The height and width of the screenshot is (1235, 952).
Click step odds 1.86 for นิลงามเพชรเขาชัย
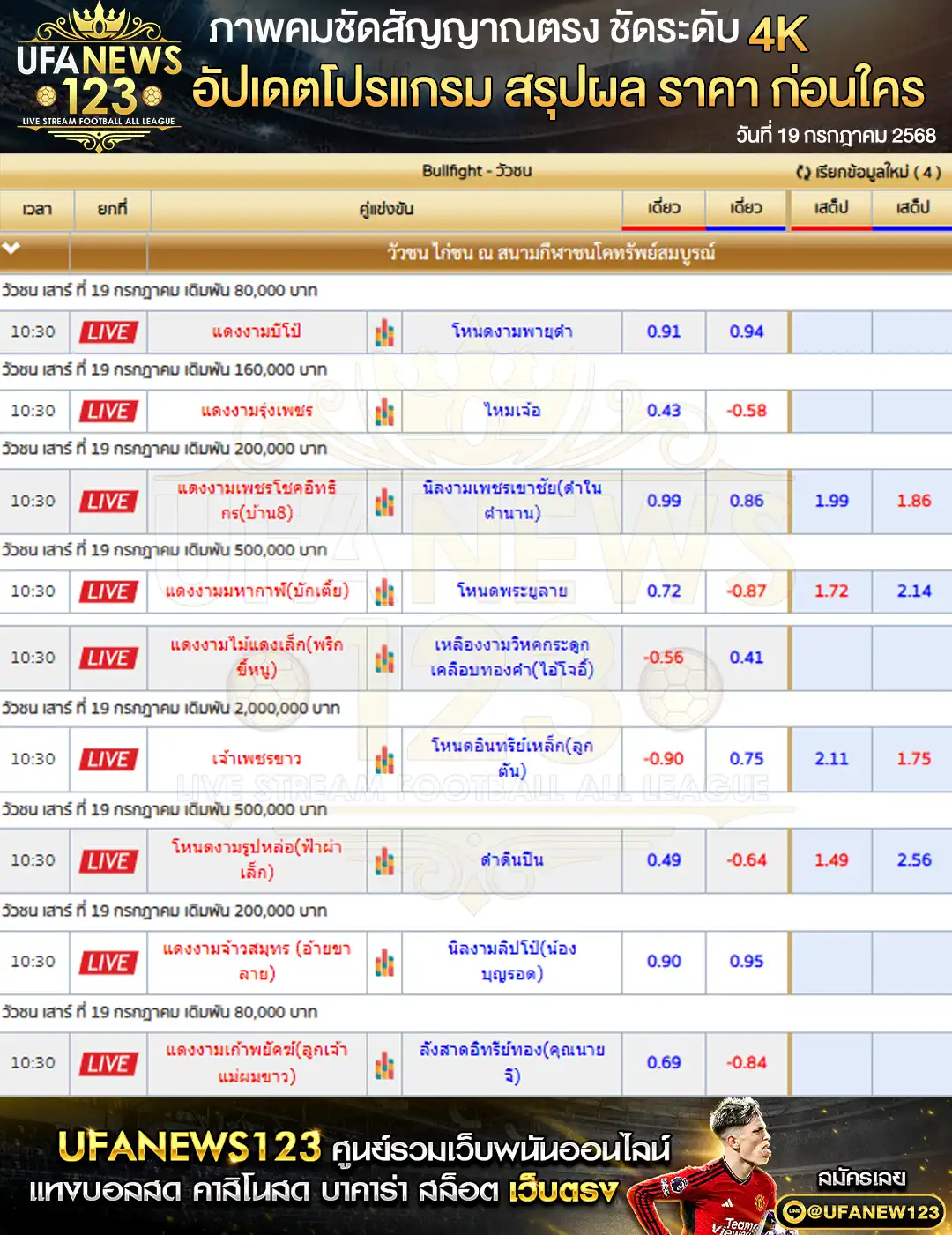pos(913,501)
